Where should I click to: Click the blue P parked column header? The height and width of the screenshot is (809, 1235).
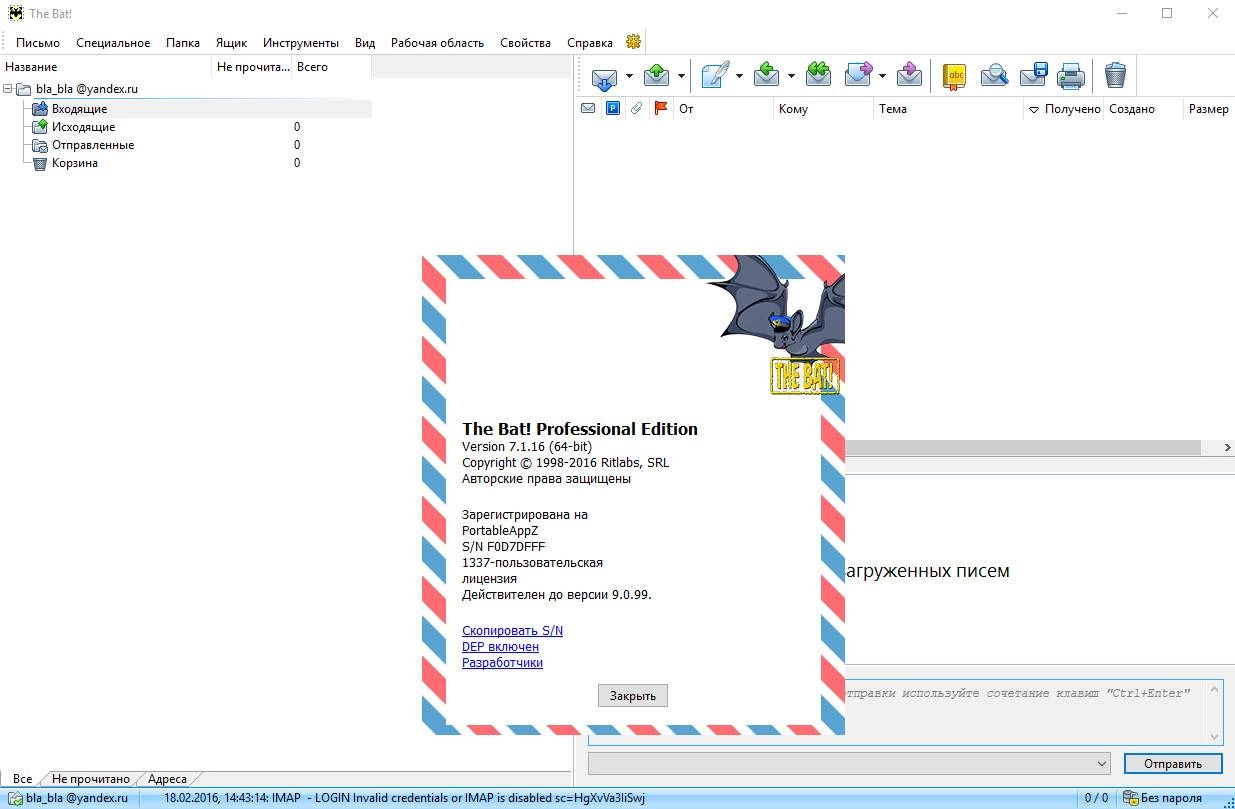(612, 109)
